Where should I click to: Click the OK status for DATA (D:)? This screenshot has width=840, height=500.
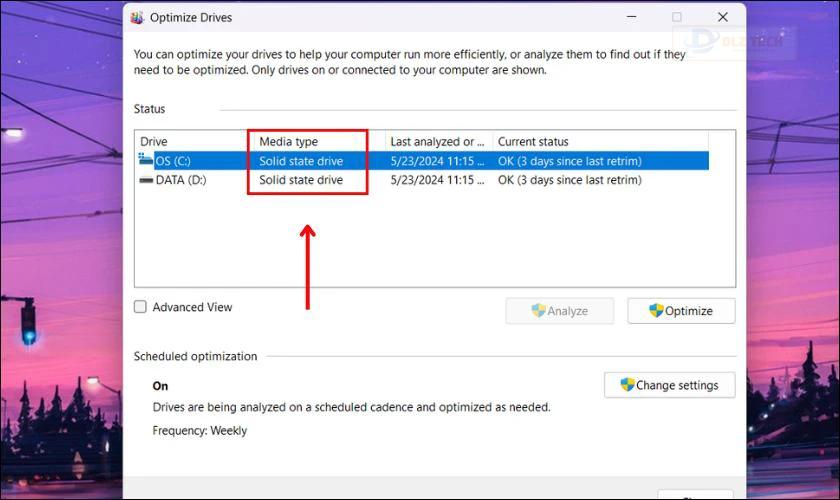569,180
